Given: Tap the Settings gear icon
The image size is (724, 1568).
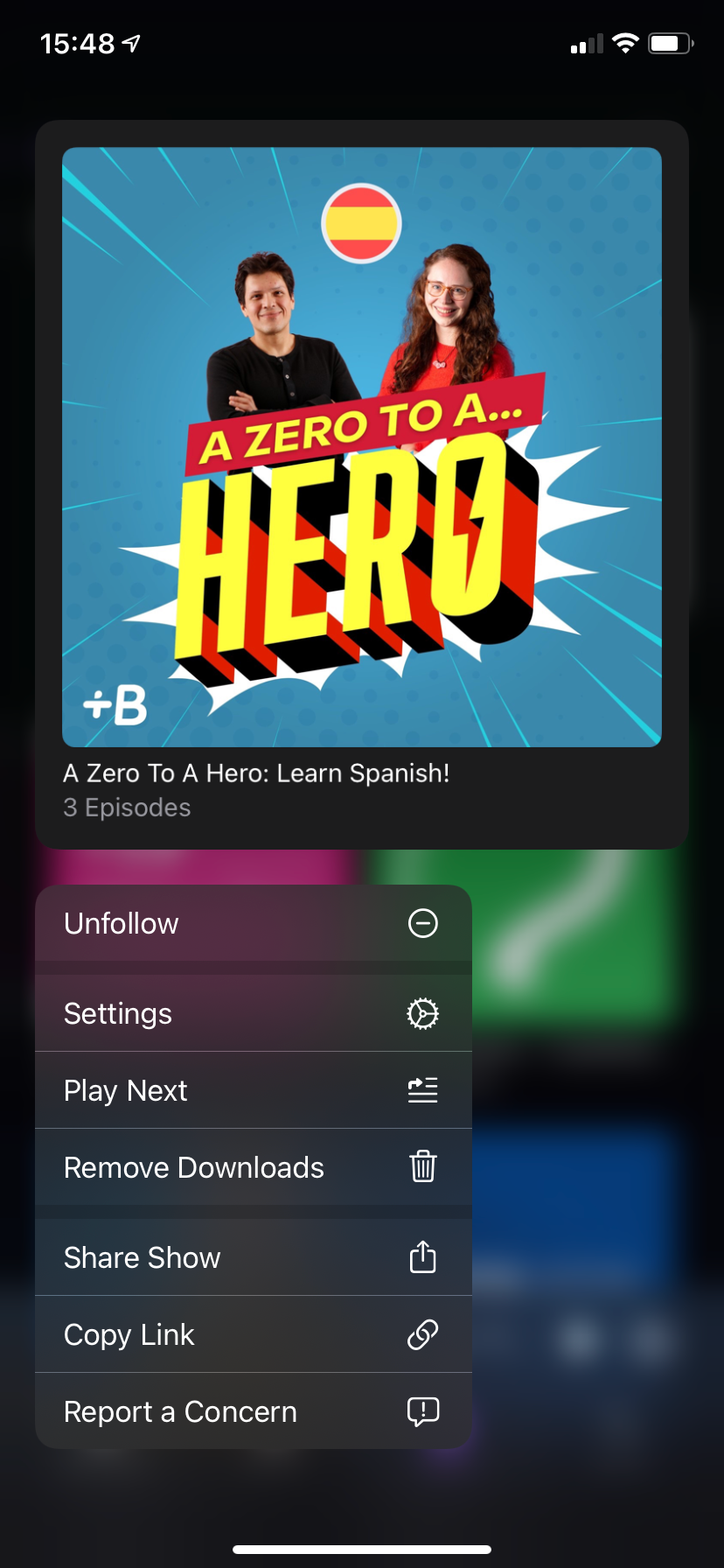Looking at the screenshot, I should point(423,1013).
